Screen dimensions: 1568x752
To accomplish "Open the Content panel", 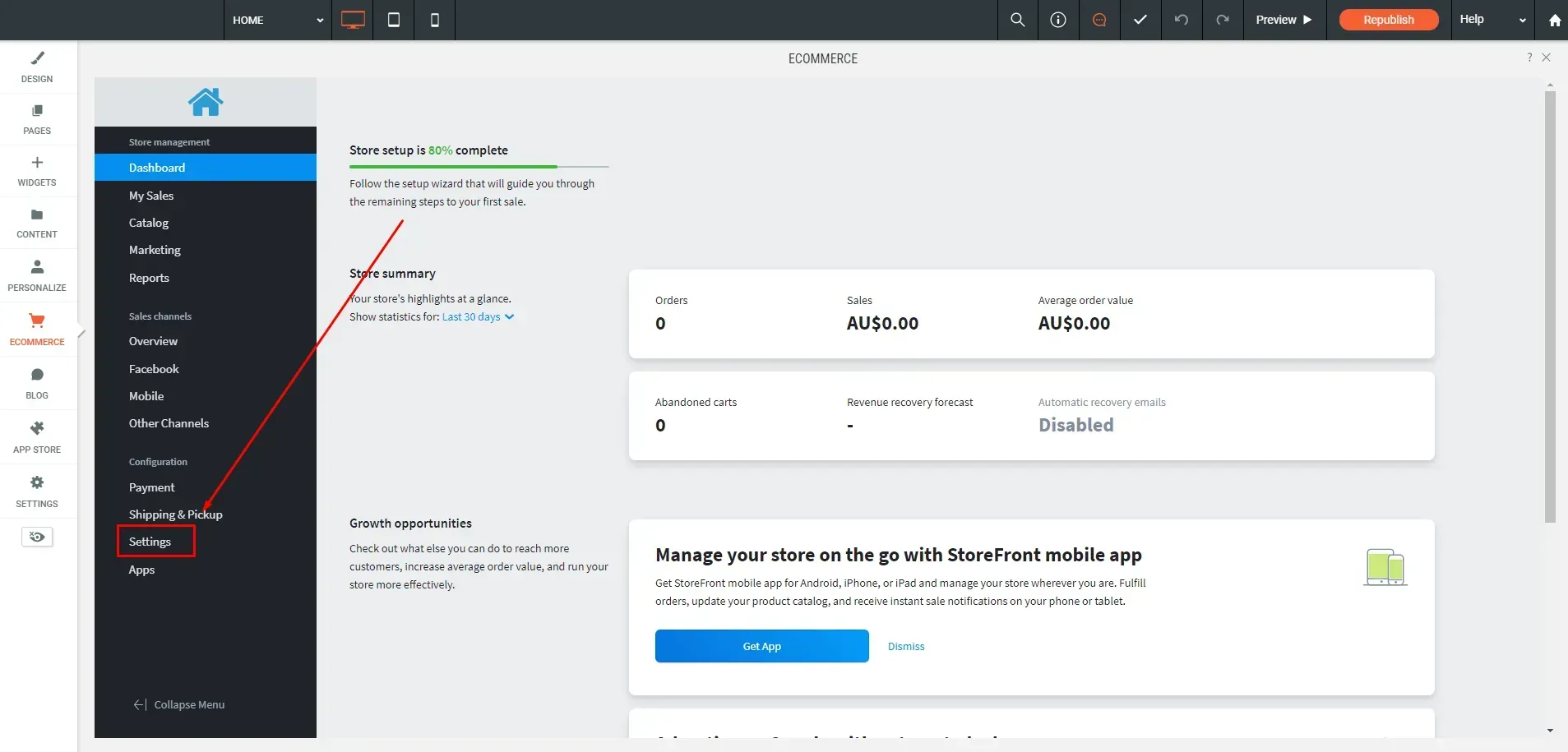I will (x=37, y=224).
